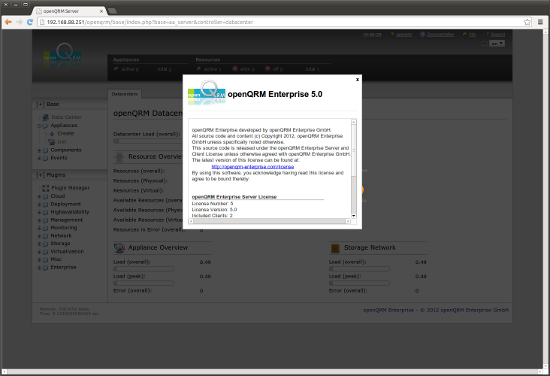This screenshot has width=550, height=376.
Task: Open the language dropdown in header
Action: [497, 43]
